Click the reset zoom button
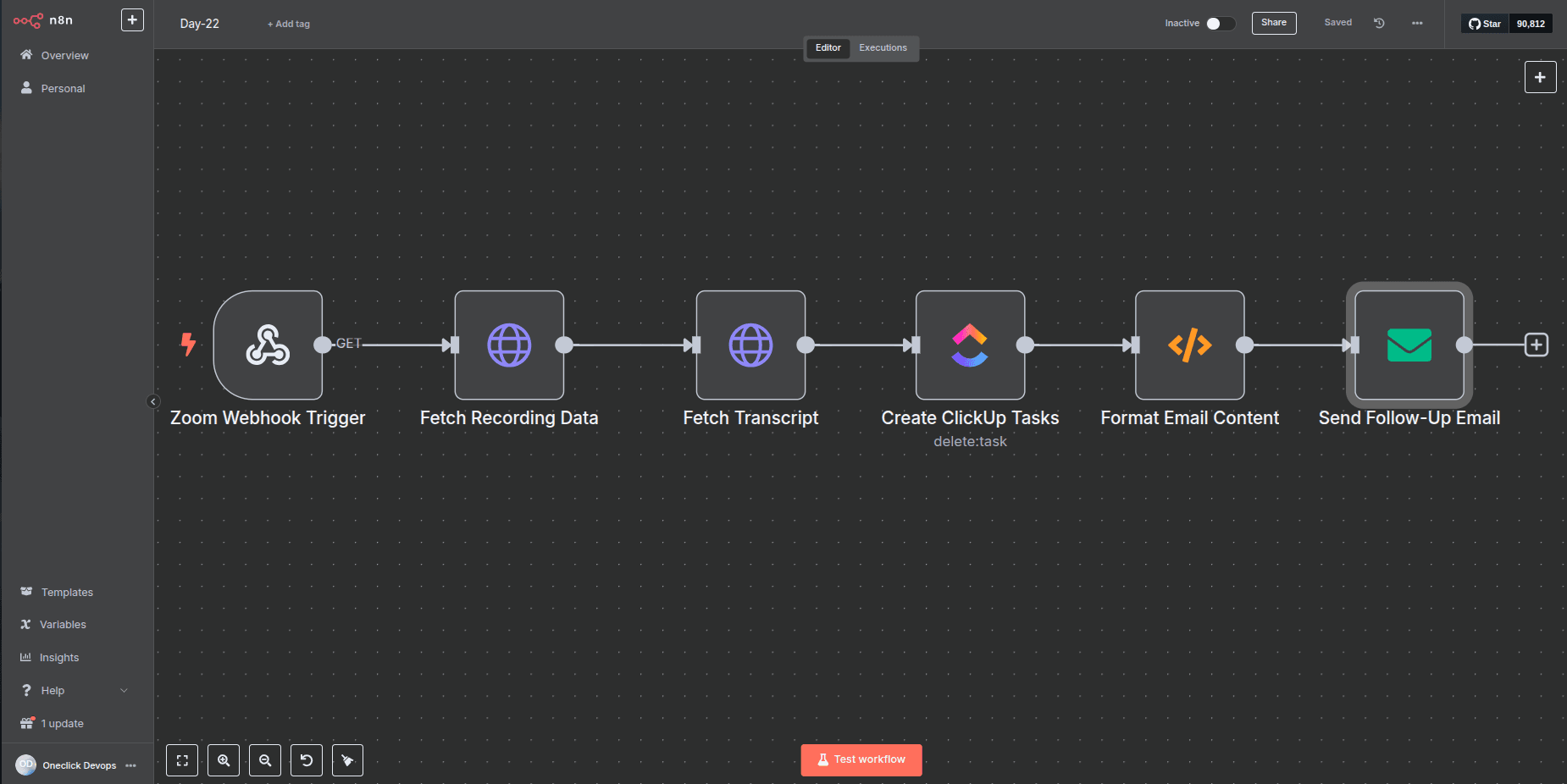Screen dimensions: 1567x784 (307, 760)
